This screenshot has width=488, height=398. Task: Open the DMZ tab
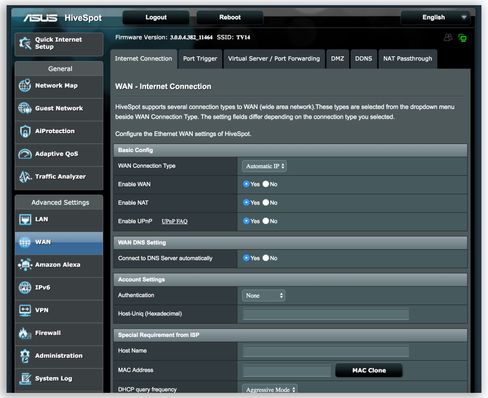pos(337,59)
